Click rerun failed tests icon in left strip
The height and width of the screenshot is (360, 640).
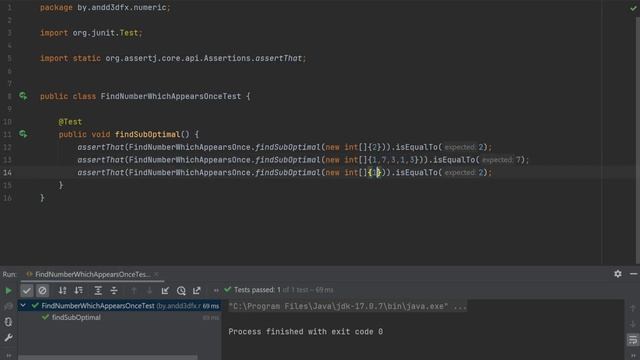coord(8,306)
